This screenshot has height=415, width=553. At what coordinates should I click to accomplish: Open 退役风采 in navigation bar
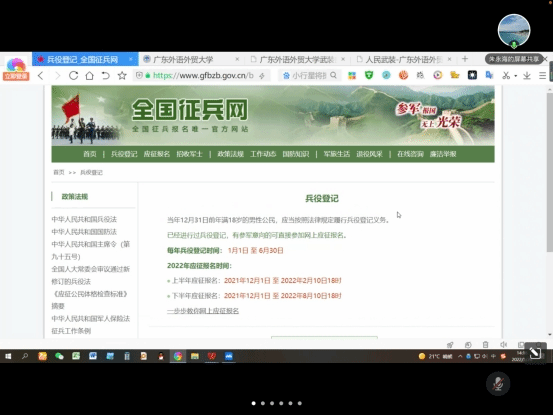tap(369, 154)
